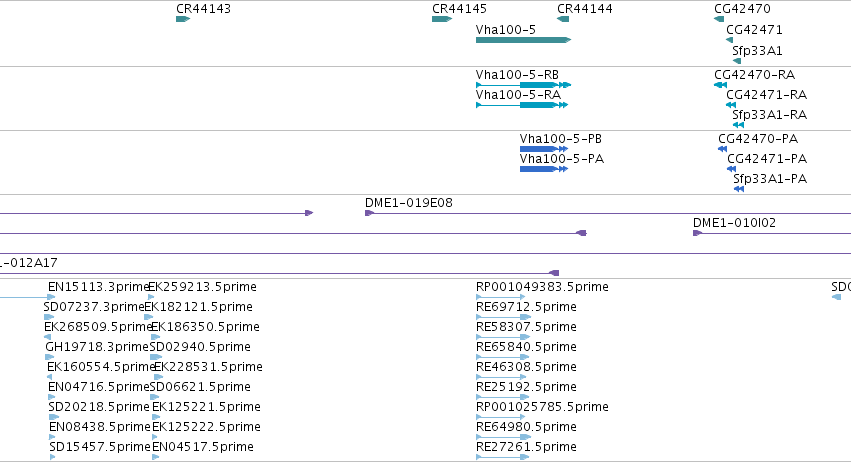Select the EK228531.5prime EST
The width and height of the screenshot is (851, 462).
tap(158, 377)
